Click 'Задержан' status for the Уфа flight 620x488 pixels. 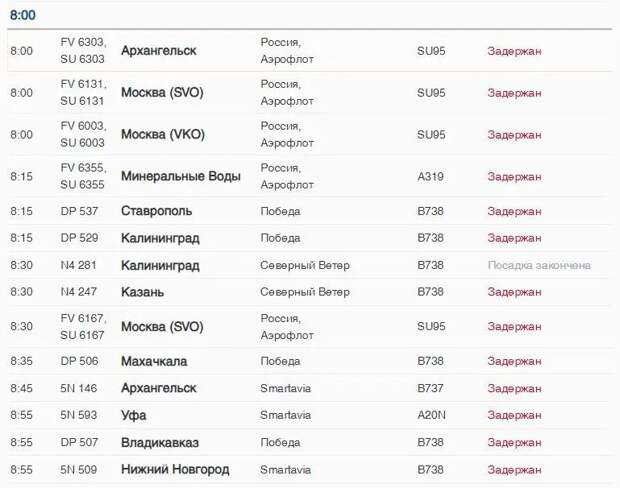[x=514, y=415]
